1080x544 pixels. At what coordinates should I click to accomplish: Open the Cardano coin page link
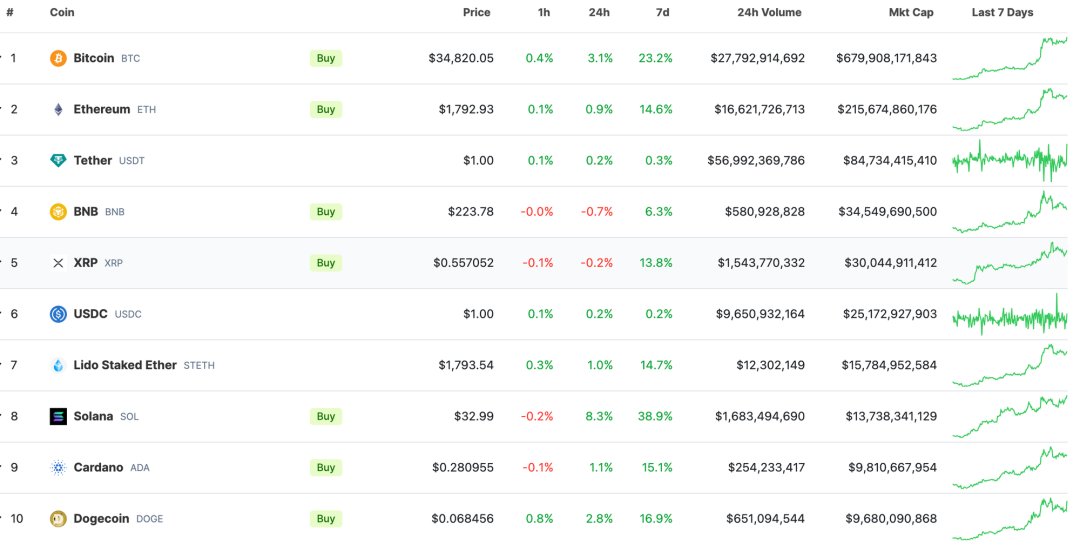(98, 467)
